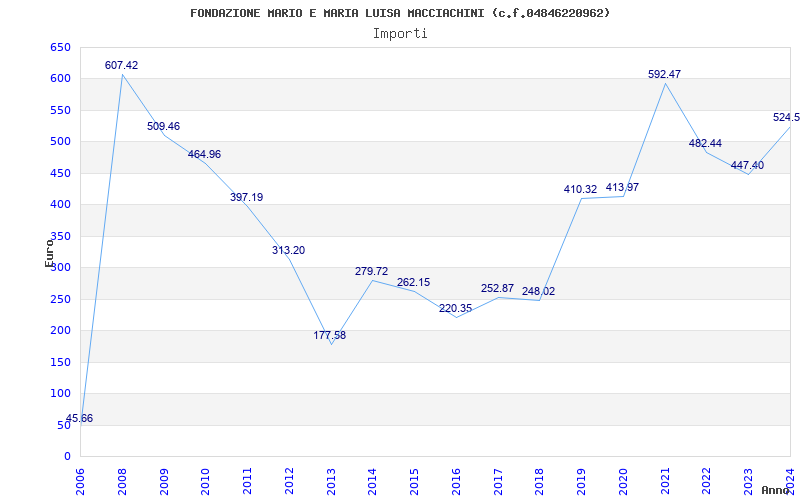Click the 413.97 value label
800x500 pixels.
622,188
